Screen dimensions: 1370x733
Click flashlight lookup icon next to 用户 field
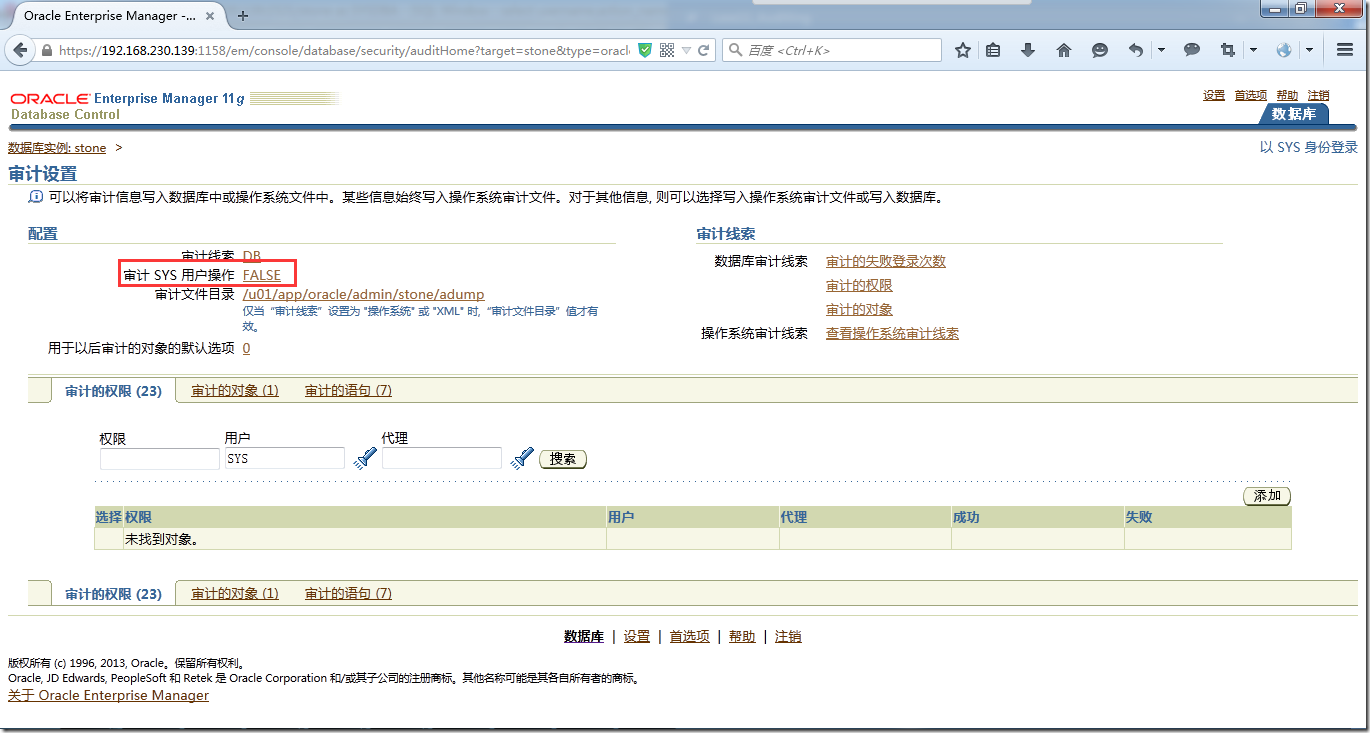tap(364, 458)
